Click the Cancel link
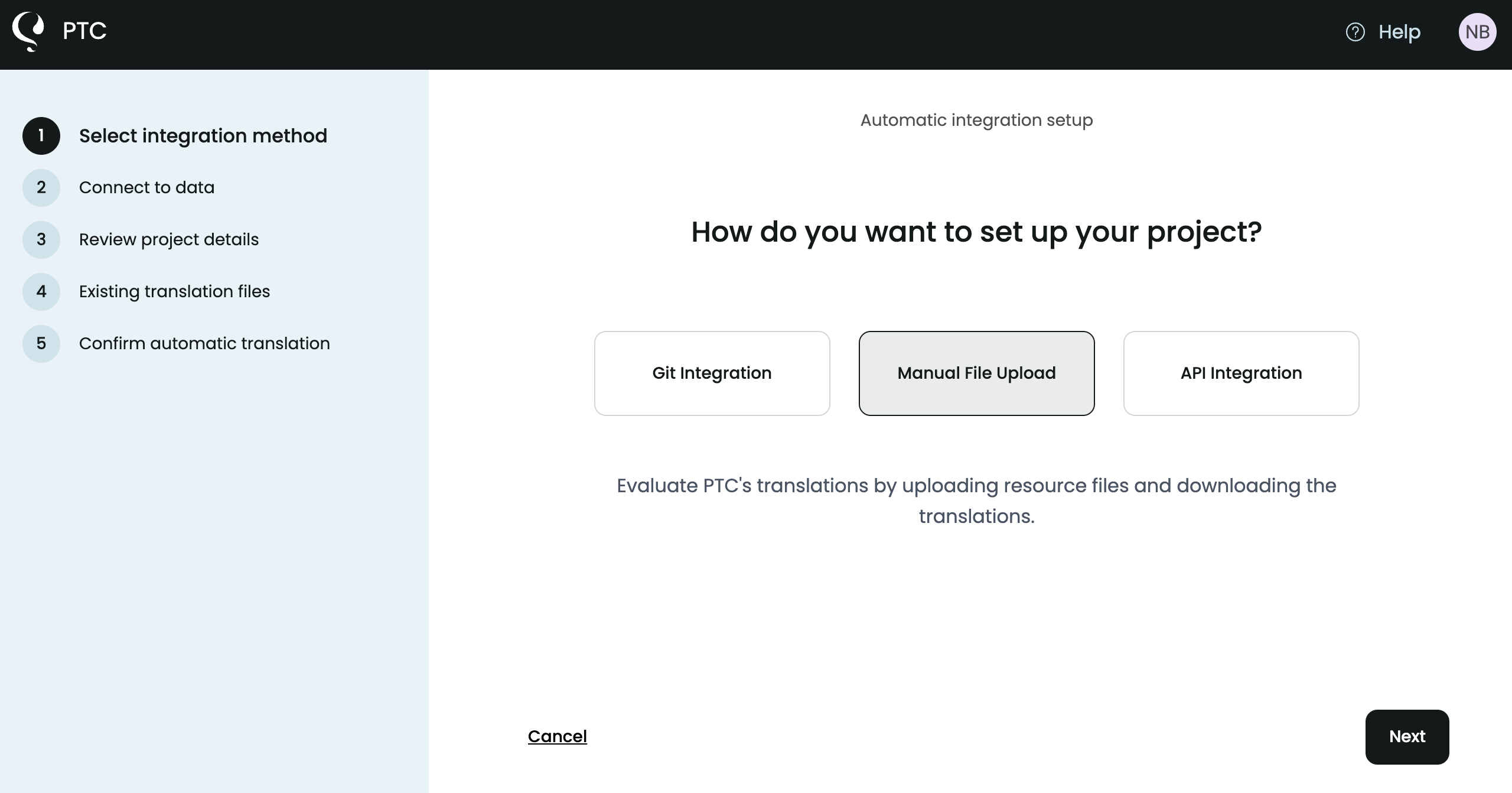The width and height of the screenshot is (1512, 793). [x=557, y=737]
